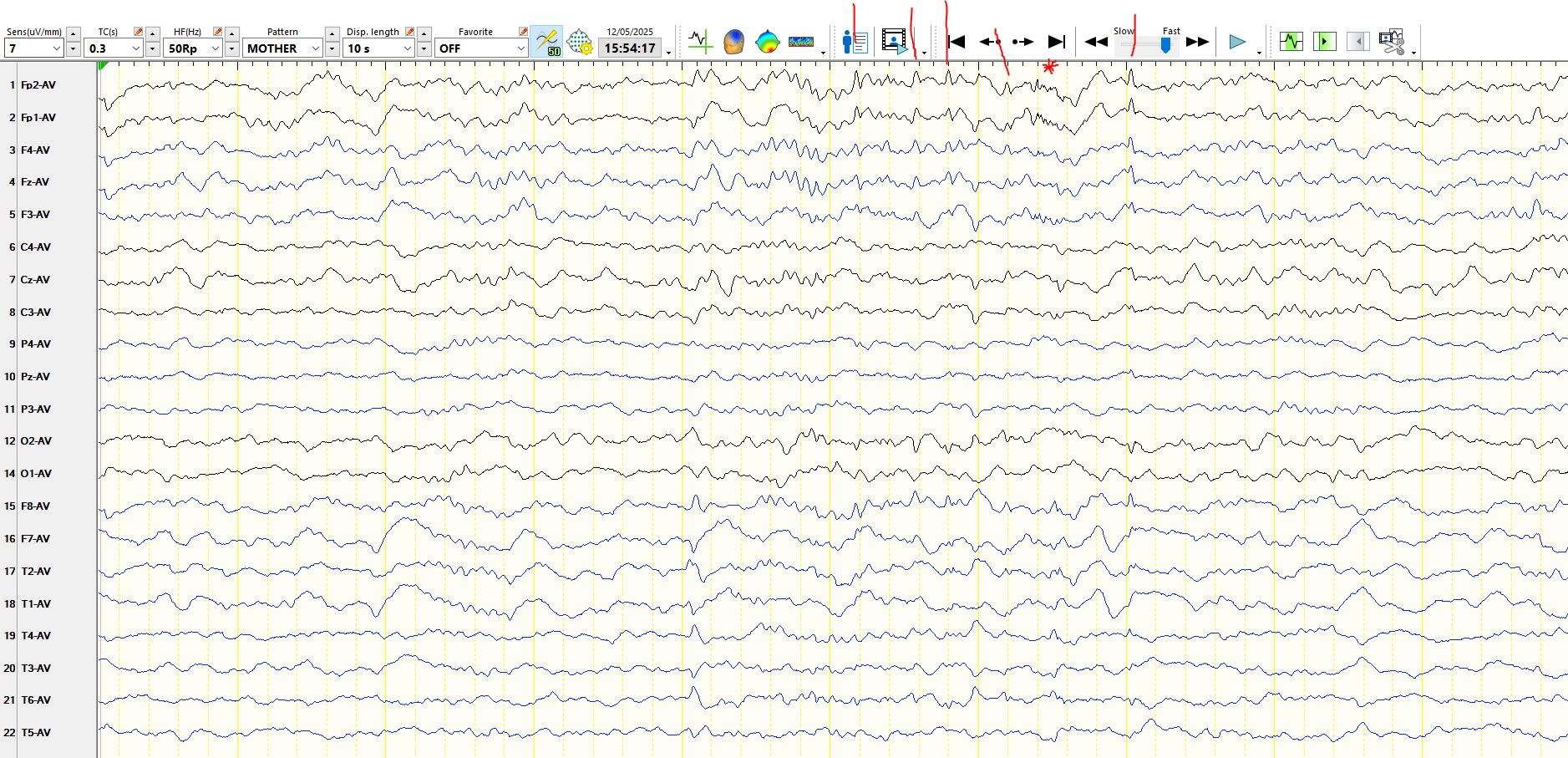Open the Favorite dropdown showing OFF

coord(481,48)
